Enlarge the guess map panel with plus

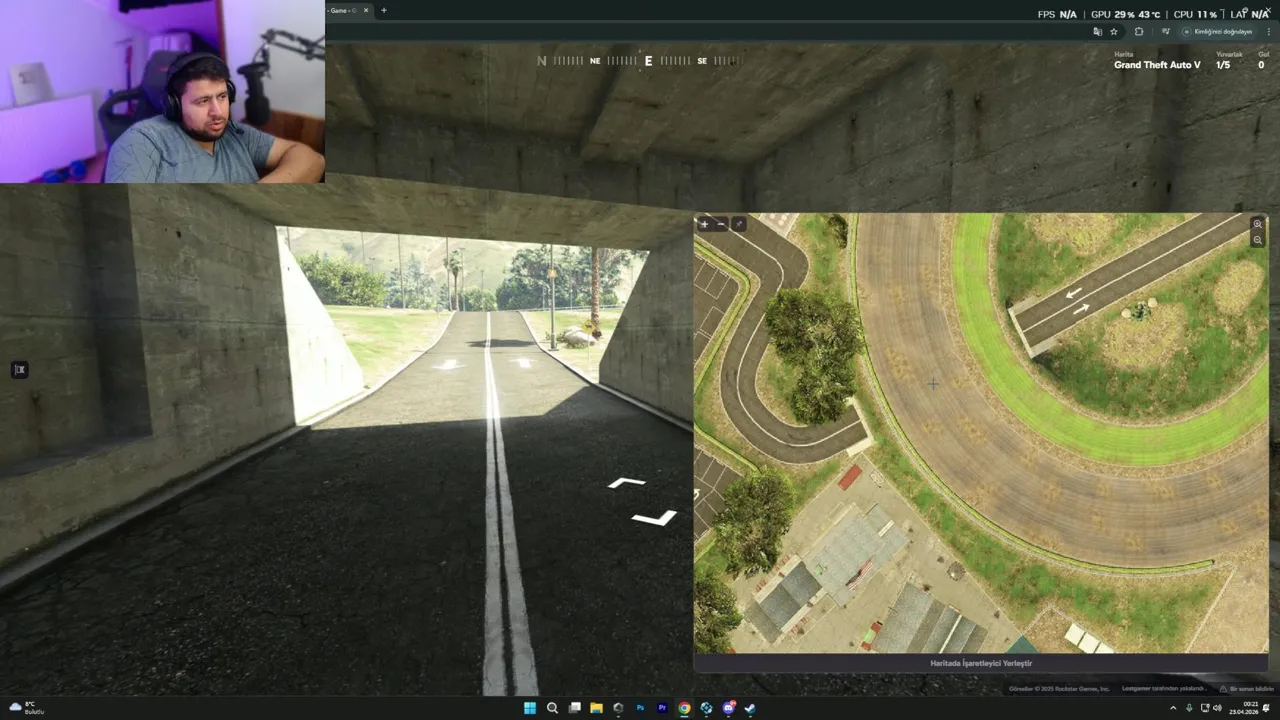click(x=704, y=224)
